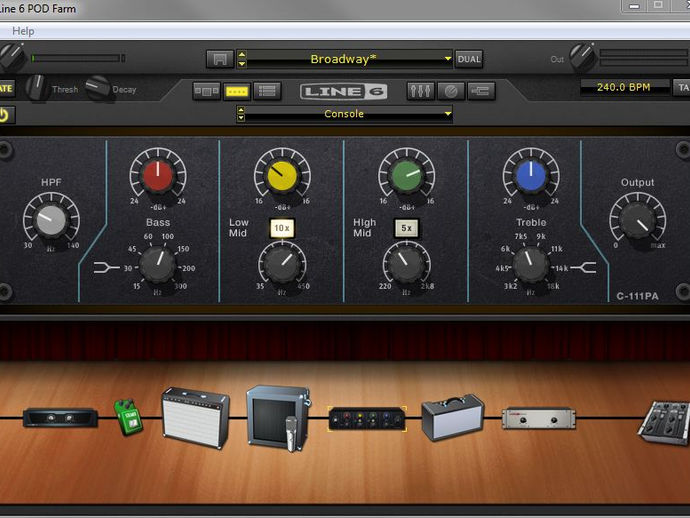
Task: Open the Help menu
Action: click(23, 31)
